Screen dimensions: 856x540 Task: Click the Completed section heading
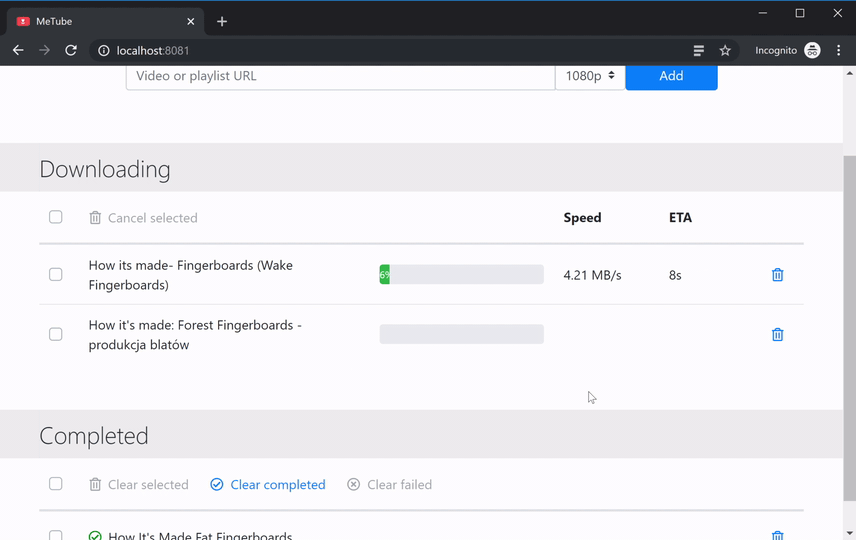[94, 436]
